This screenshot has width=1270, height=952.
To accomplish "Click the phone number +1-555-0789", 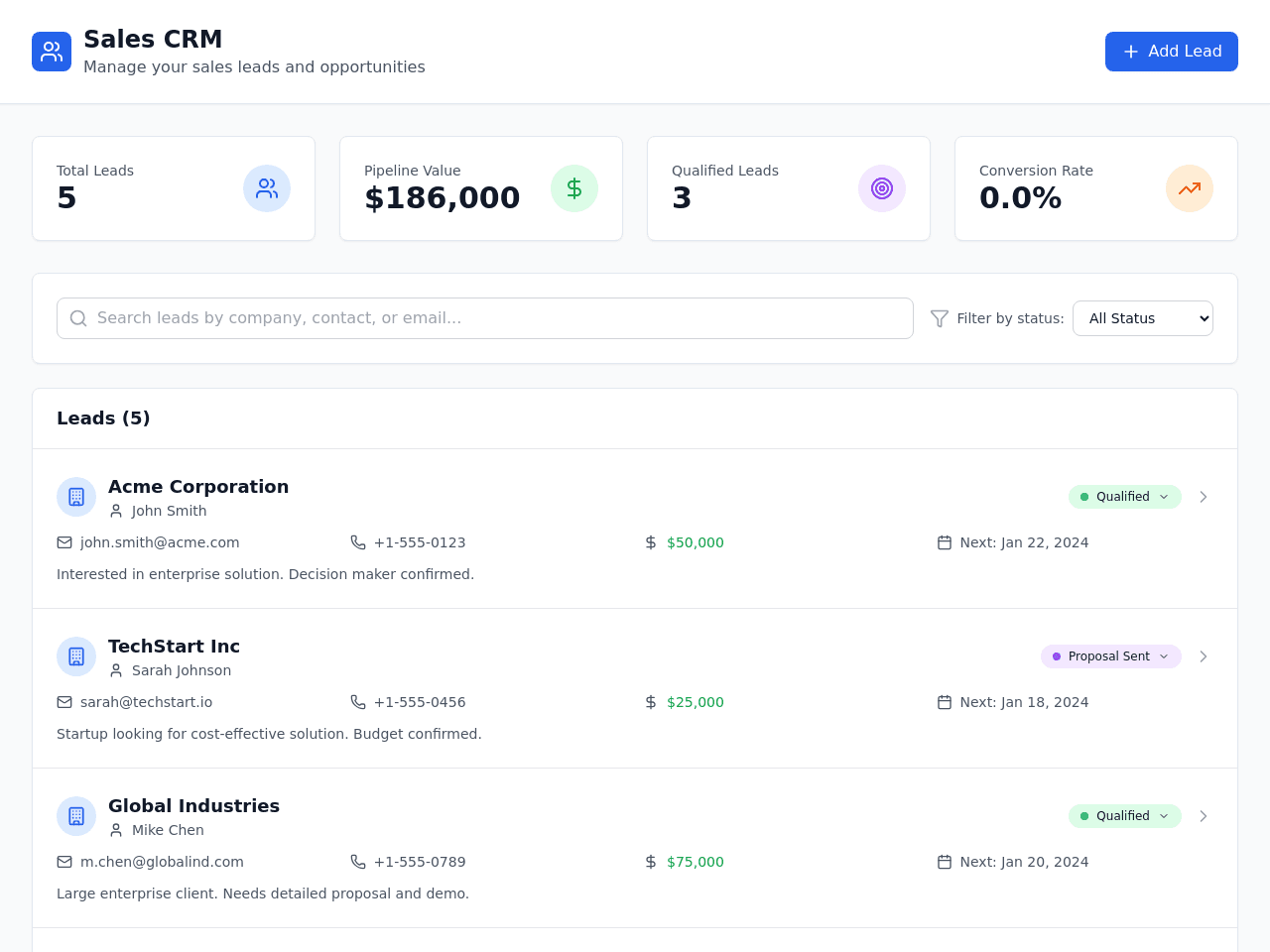I will 420,862.
